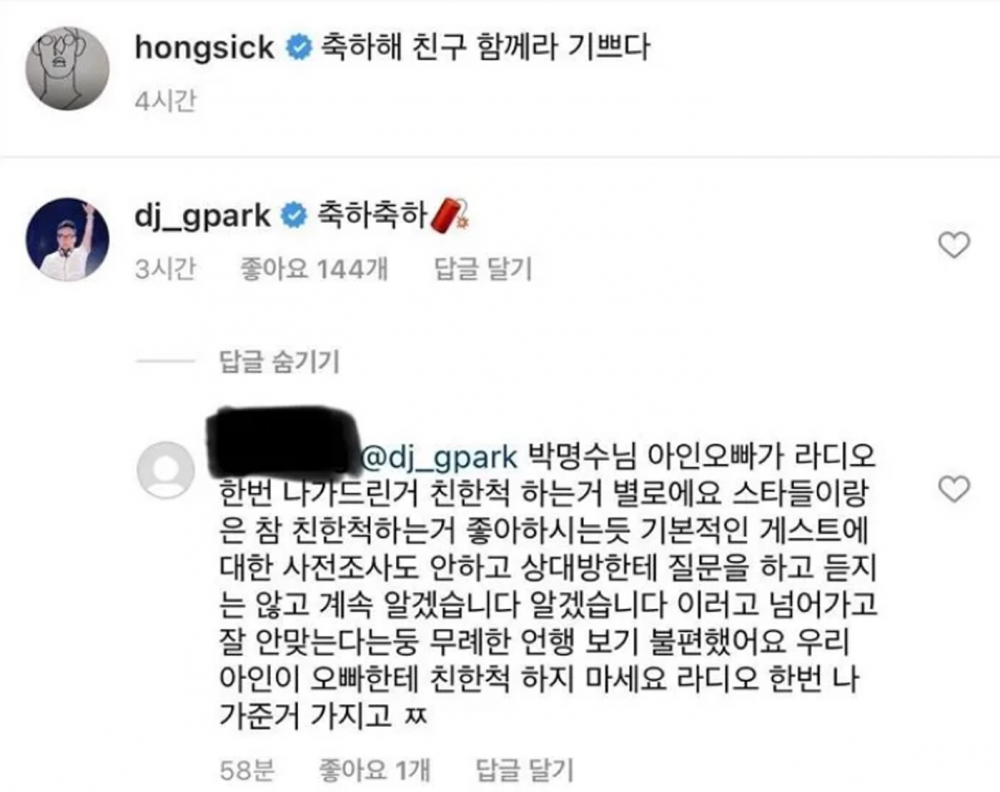Collapse replies with 답글 숨기기
The width and height of the screenshot is (1000, 792).
[279, 362]
